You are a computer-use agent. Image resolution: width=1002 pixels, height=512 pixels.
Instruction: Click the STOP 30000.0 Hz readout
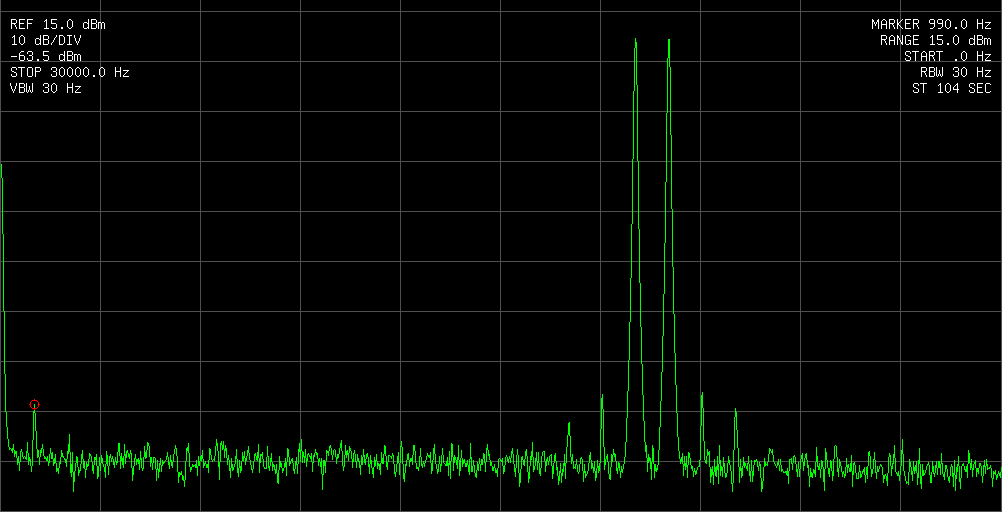click(70, 73)
